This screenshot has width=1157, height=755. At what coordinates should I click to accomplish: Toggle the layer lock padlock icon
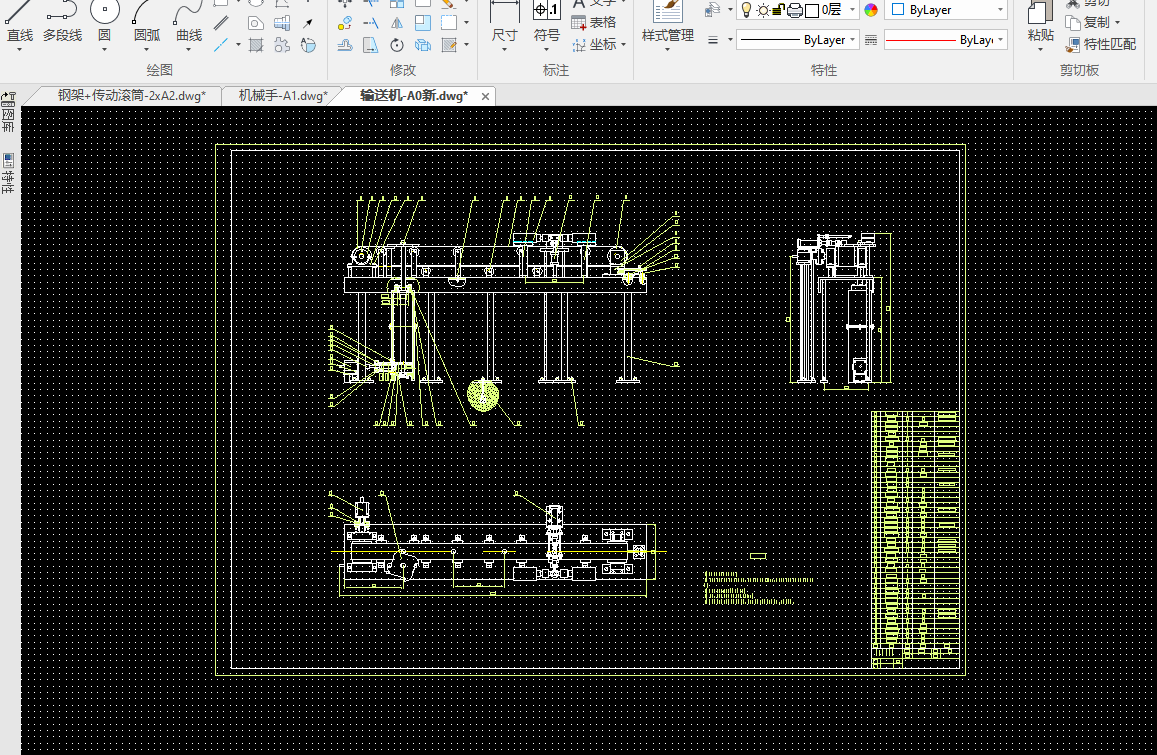pyautogui.click(x=778, y=10)
